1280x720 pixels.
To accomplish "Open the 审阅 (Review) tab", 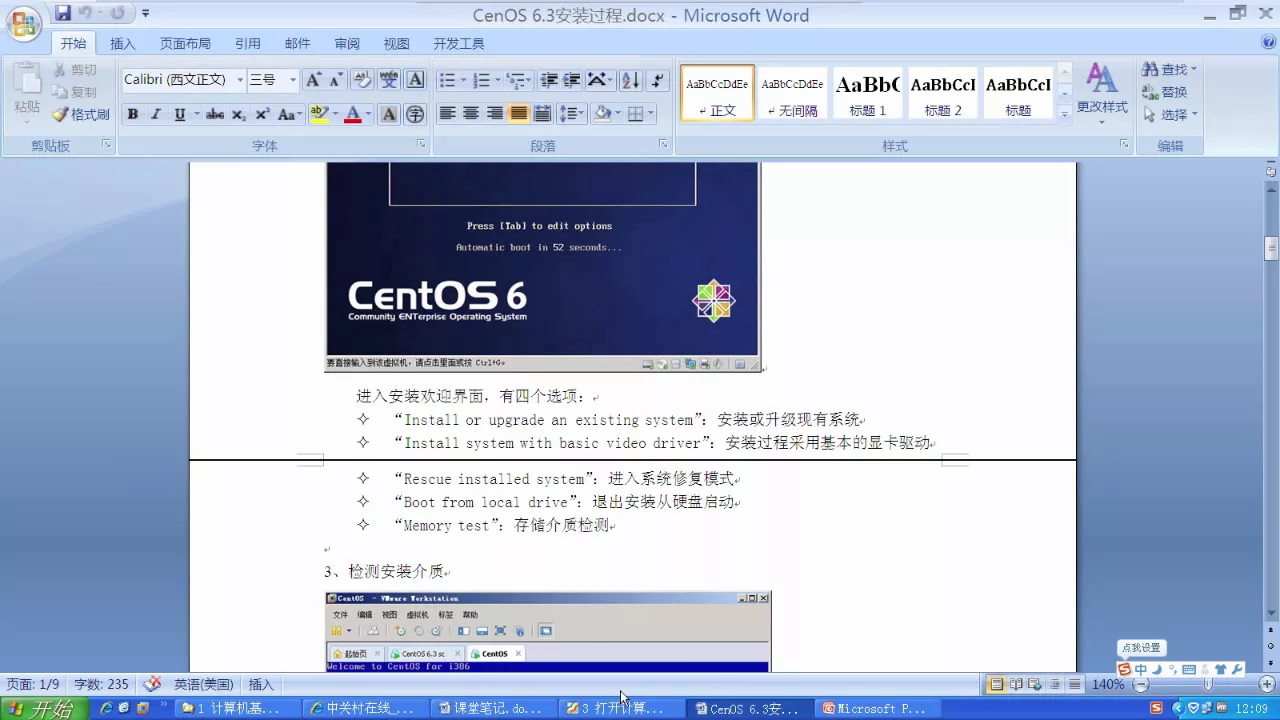I will 347,44.
